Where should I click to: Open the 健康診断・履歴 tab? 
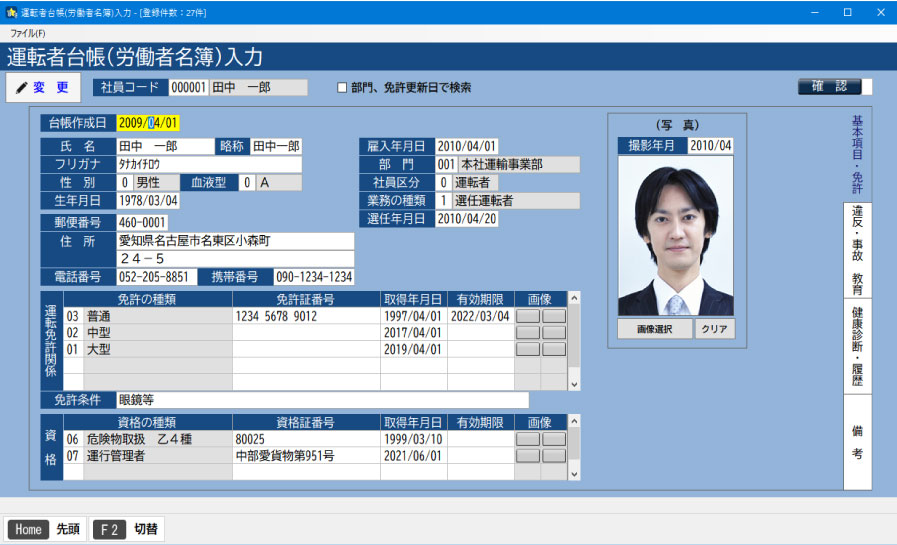point(857,345)
